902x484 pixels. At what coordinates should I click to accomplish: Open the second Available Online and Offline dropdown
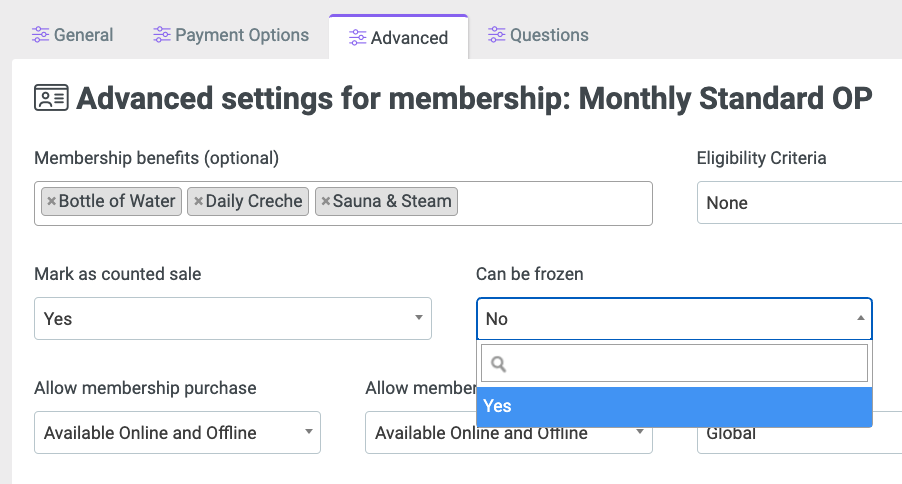point(509,432)
